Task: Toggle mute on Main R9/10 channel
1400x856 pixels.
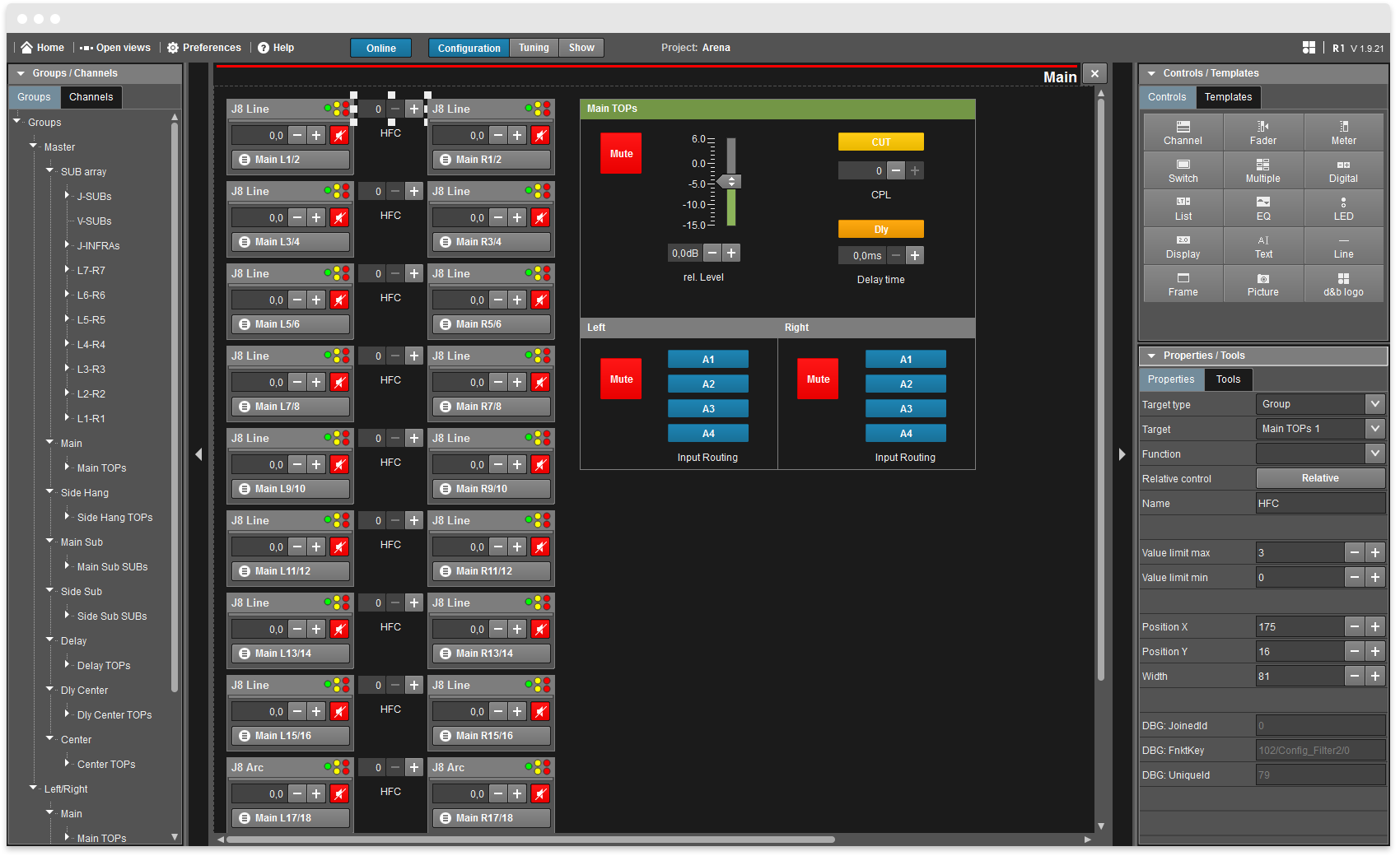Action: pos(540,465)
